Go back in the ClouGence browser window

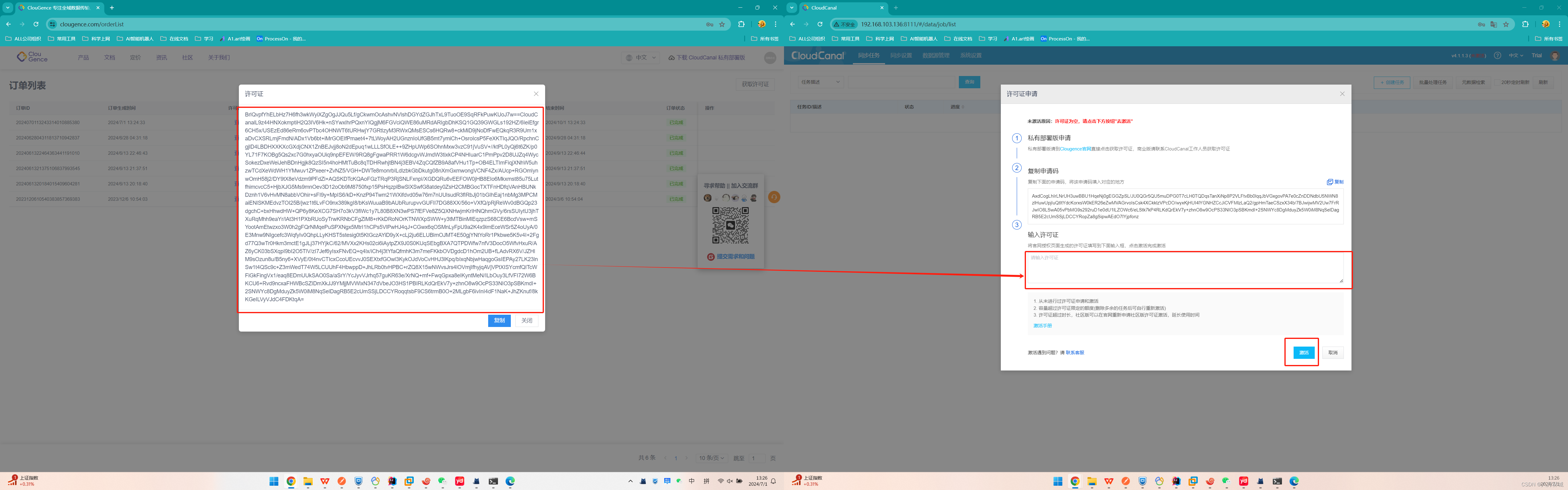coord(9,25)
